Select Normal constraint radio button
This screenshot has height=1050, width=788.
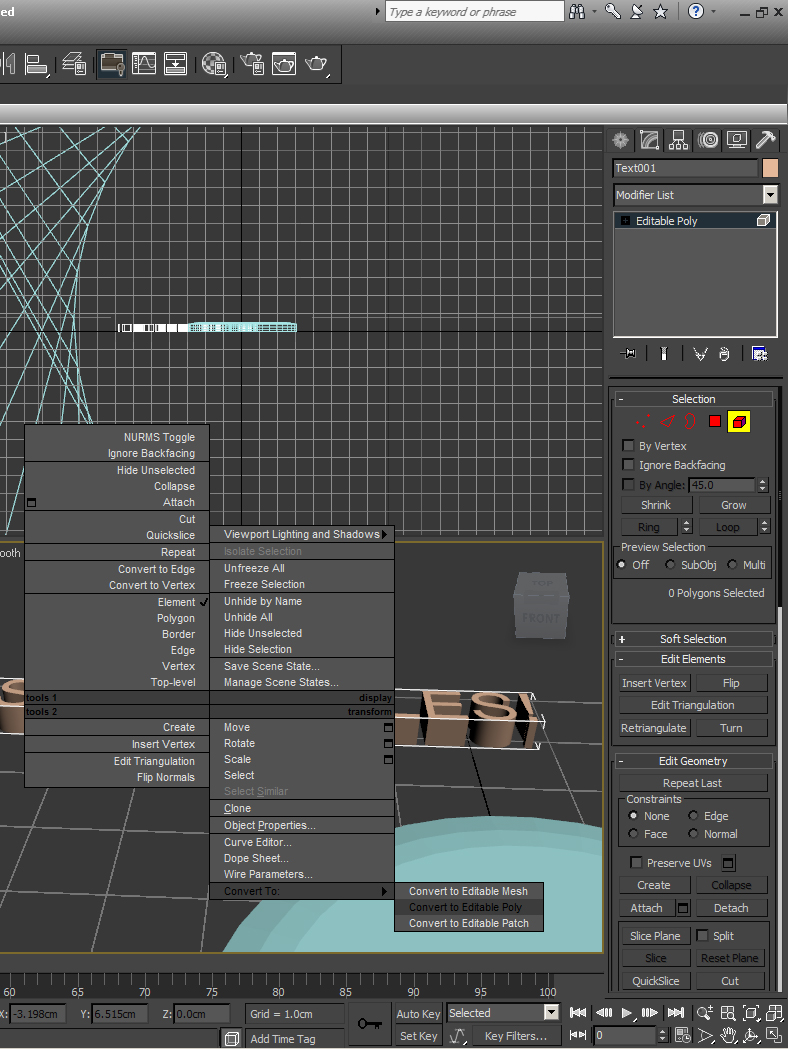pos(694,834)
